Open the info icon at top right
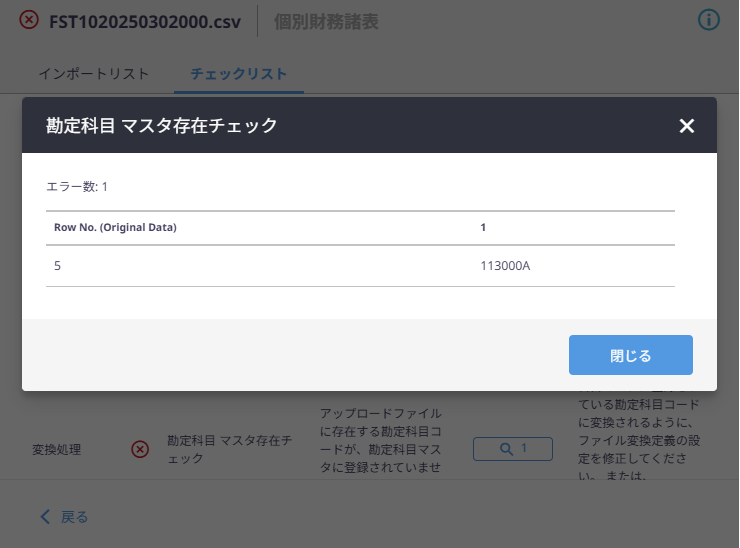Viewport: 740px width, 548px height. click(x=708, y=20)
